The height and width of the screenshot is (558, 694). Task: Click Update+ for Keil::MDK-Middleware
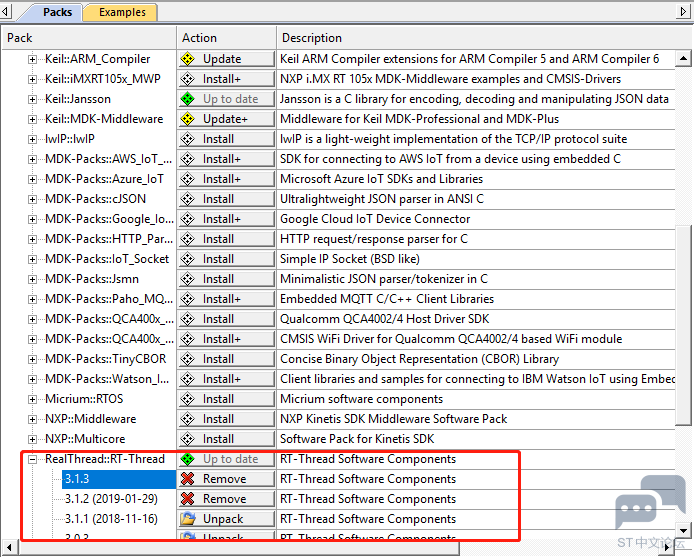coord(227,119)
